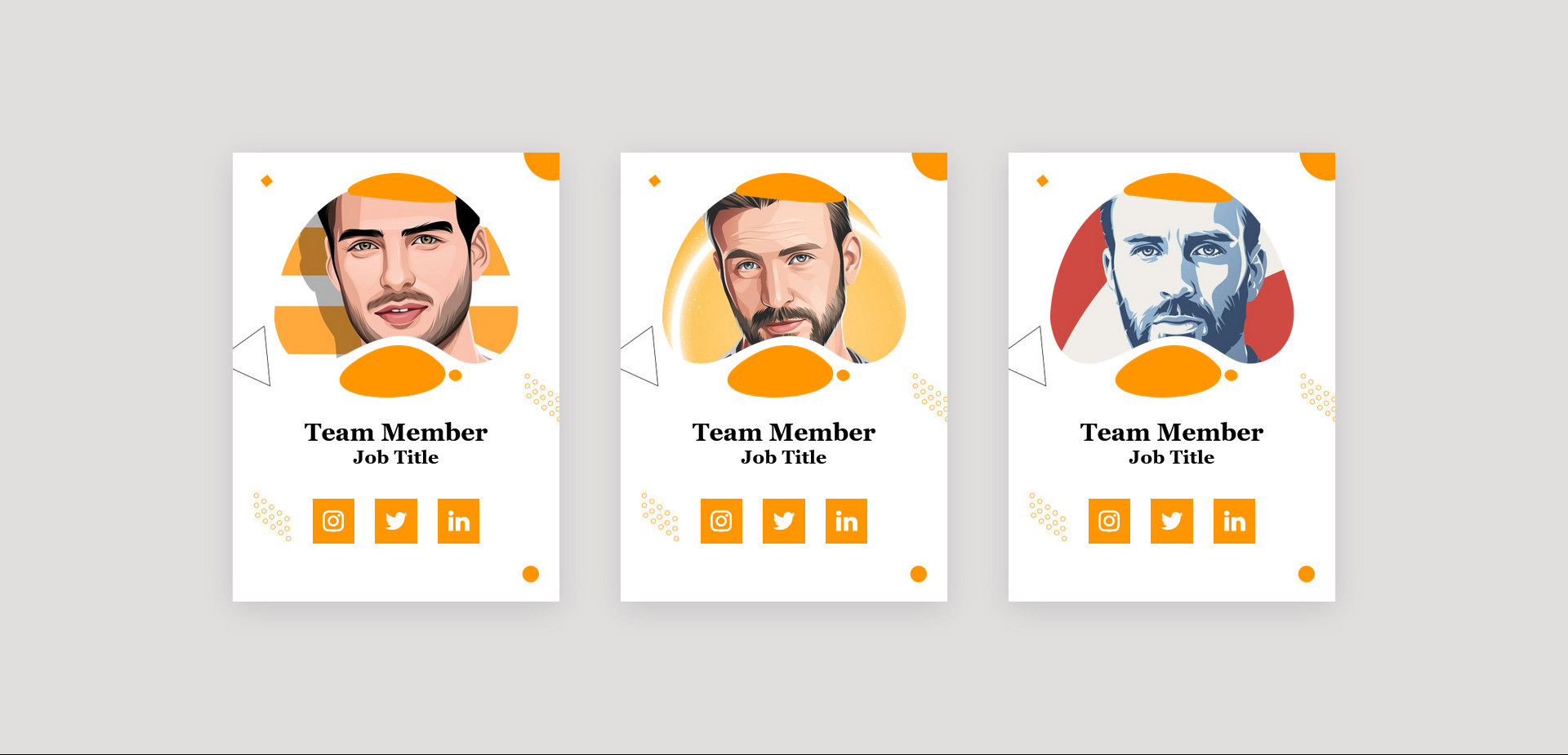
Task: Click Job Title text on third card
Action: click(x=1172, y=457)
